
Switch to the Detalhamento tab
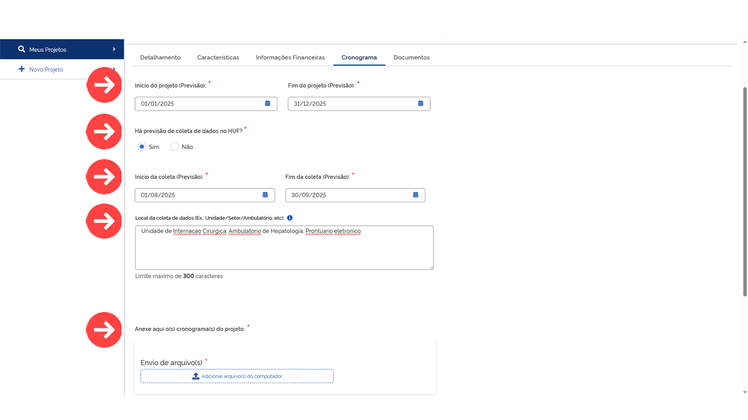160,57
